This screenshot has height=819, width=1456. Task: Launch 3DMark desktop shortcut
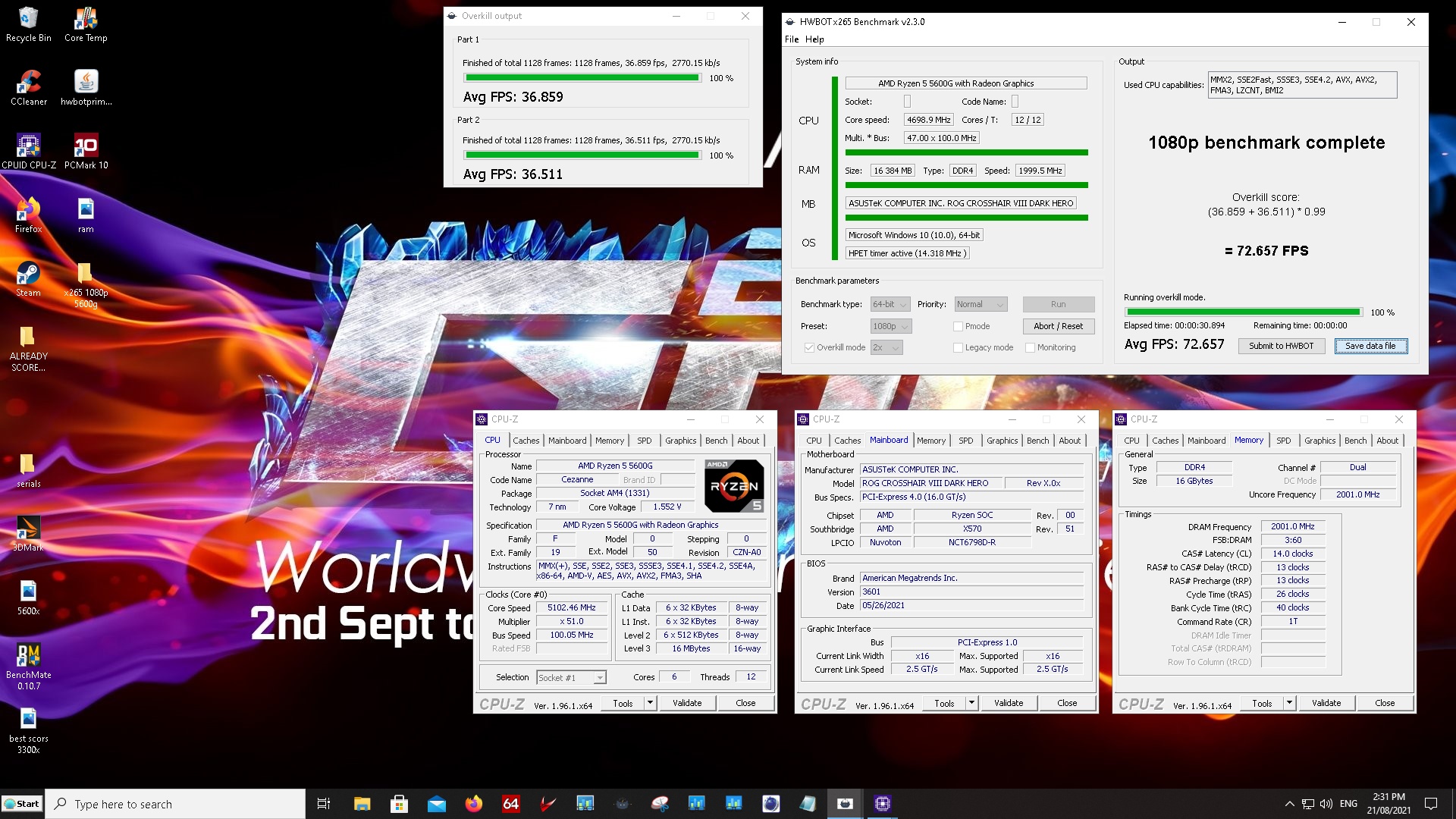point(29,534)
